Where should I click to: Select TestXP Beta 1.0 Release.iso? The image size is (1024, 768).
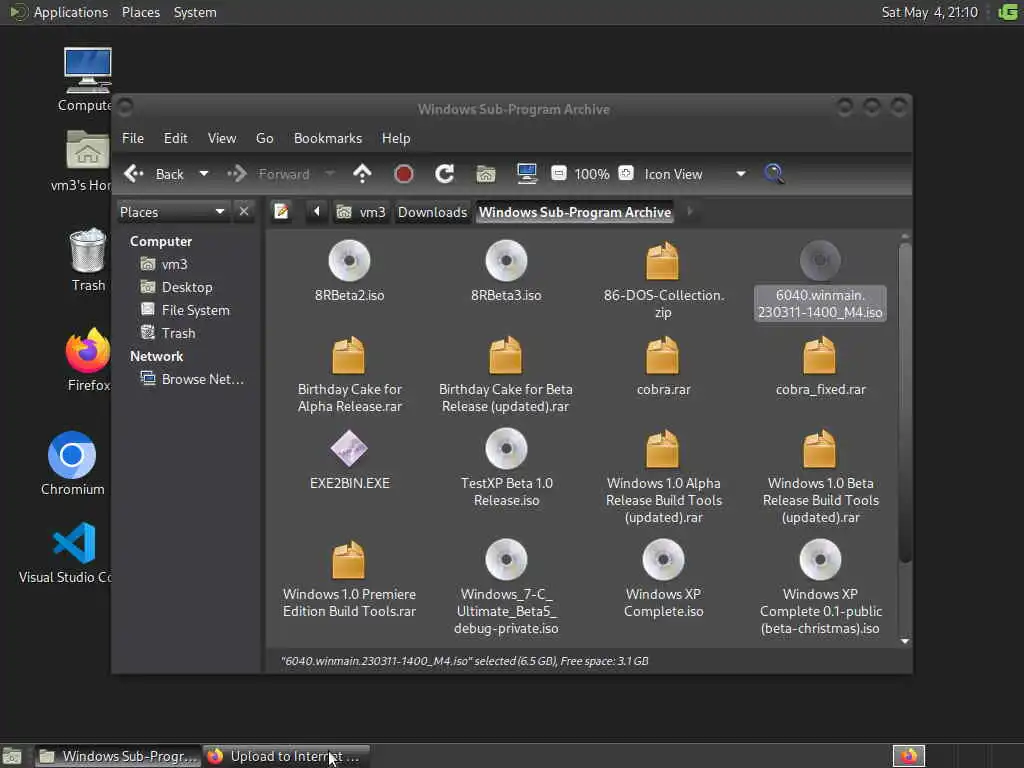[x=506, y=468]
